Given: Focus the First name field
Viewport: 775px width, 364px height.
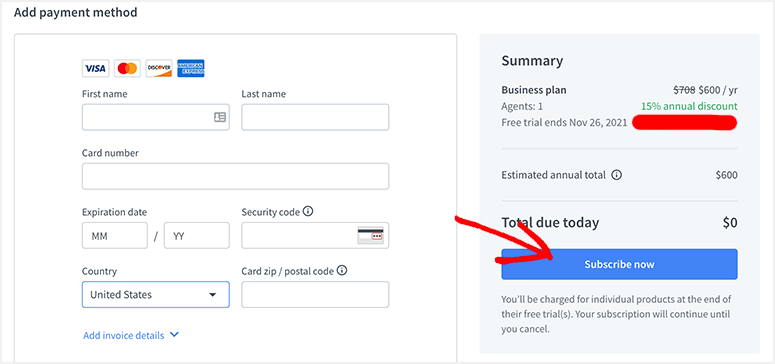Looking at the screenshot, I should point(156,117).
